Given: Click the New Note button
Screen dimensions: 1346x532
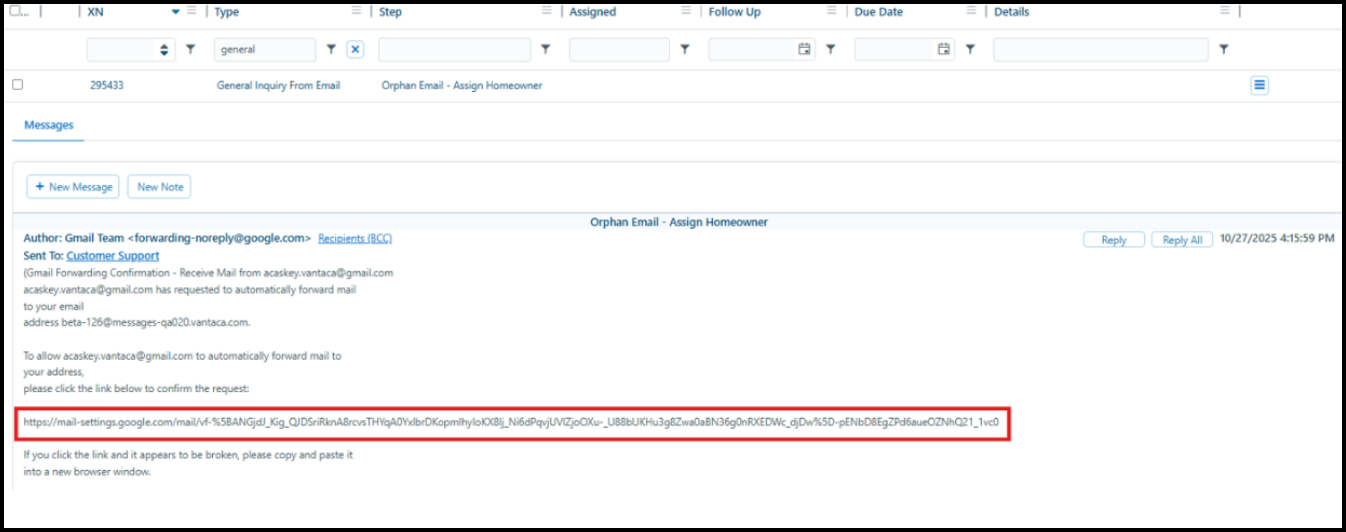Looking at the screenshot, I should 159,187.
